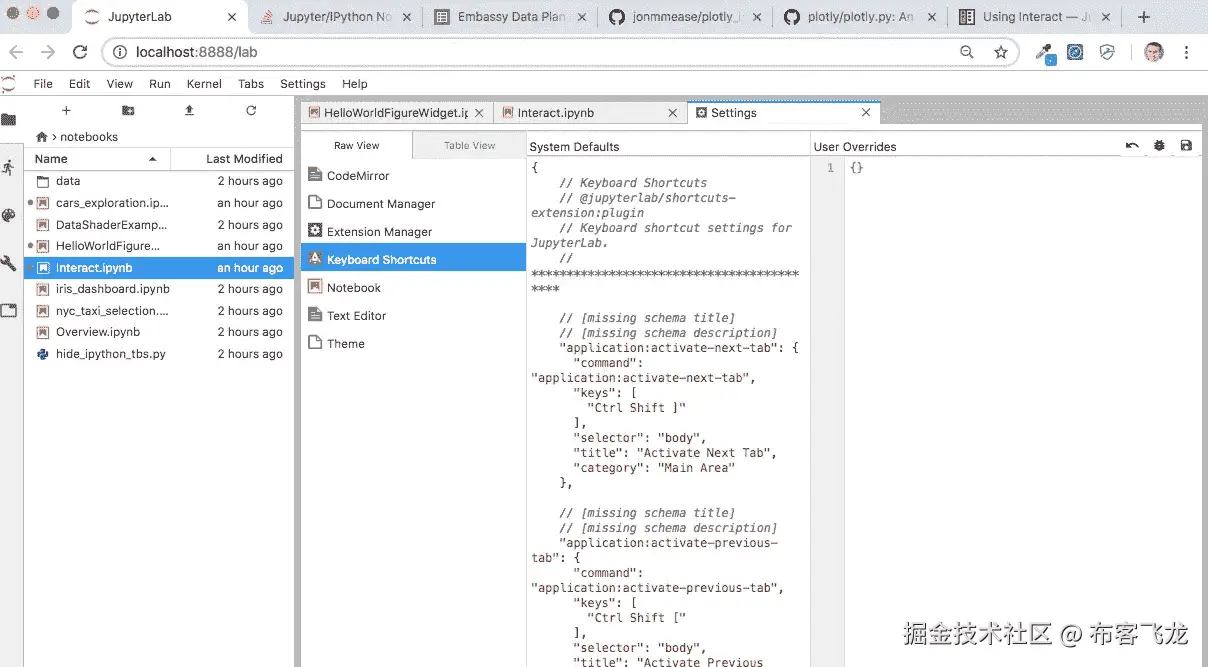The height and width of the screenshot is (667, 1208).
Task: Save user settings with disk icon
Action: pyautogui.click(x=1186, y=146)
